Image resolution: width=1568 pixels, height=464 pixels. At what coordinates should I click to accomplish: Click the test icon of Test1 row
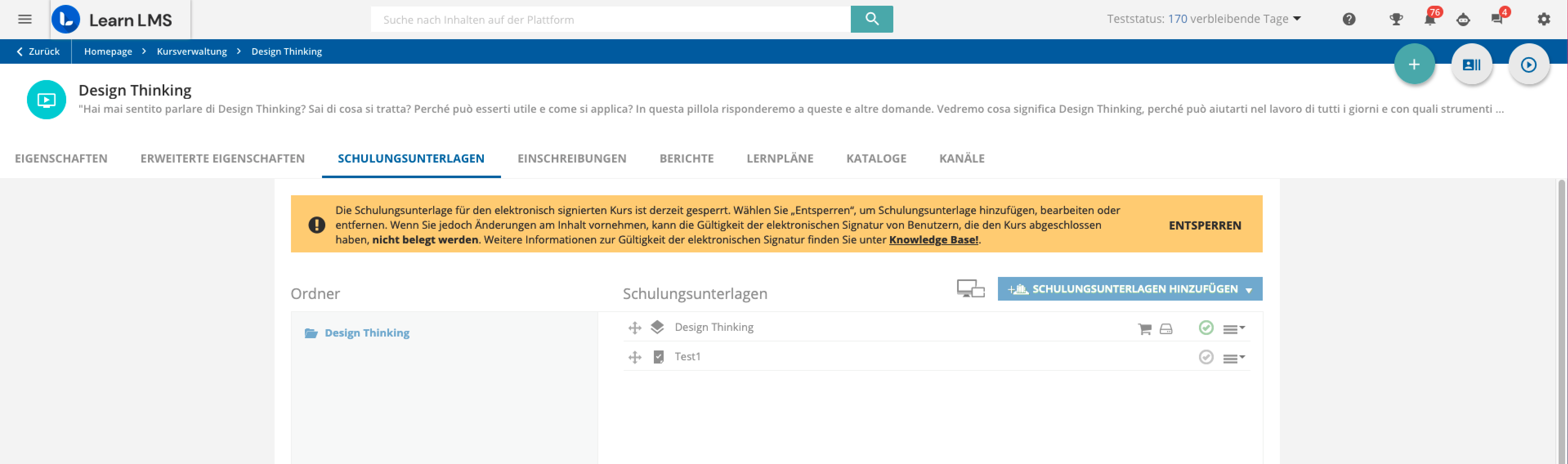(x=659, y=357)
